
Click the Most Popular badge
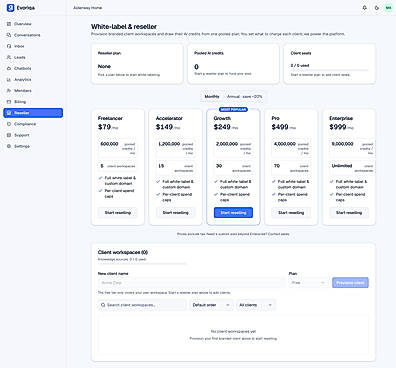233,109
